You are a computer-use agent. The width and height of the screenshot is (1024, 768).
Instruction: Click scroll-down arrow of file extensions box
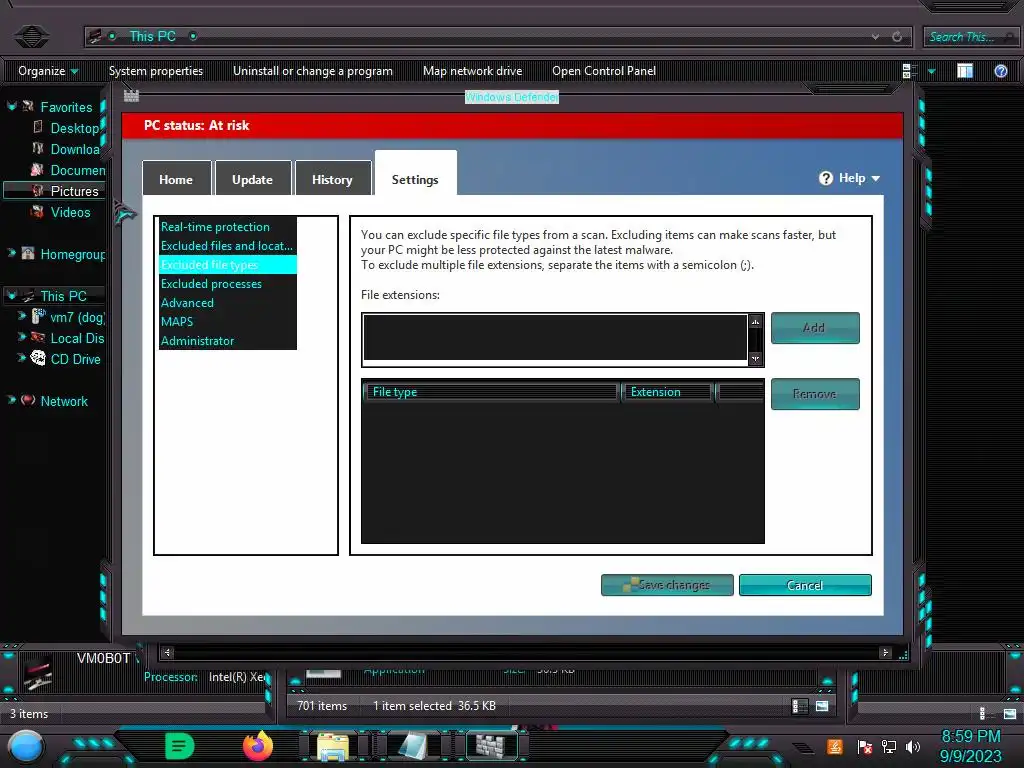[756, 359]
